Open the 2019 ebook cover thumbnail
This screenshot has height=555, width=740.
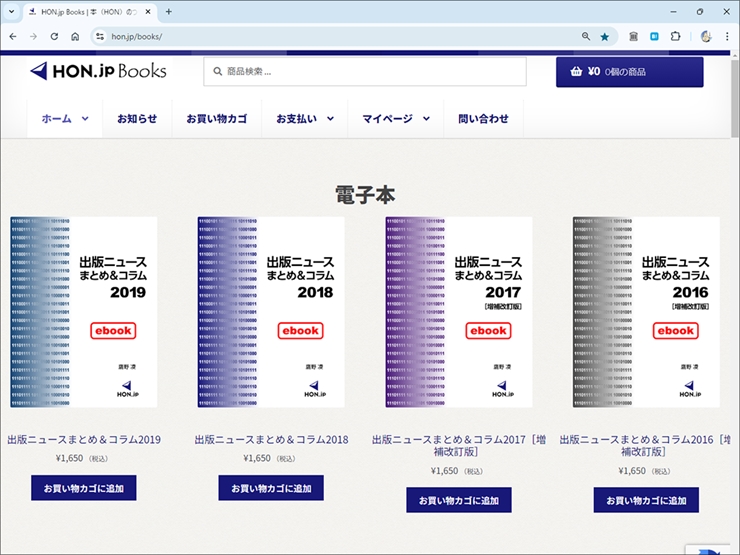(84, 312)
